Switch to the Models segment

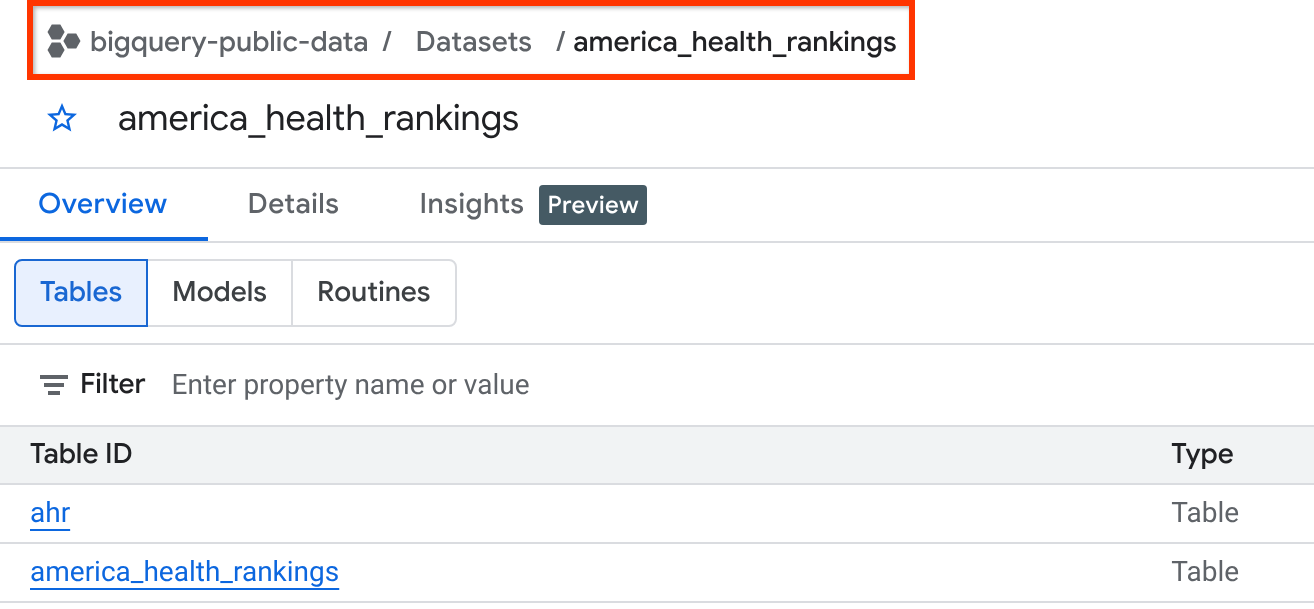pos(220,293)
